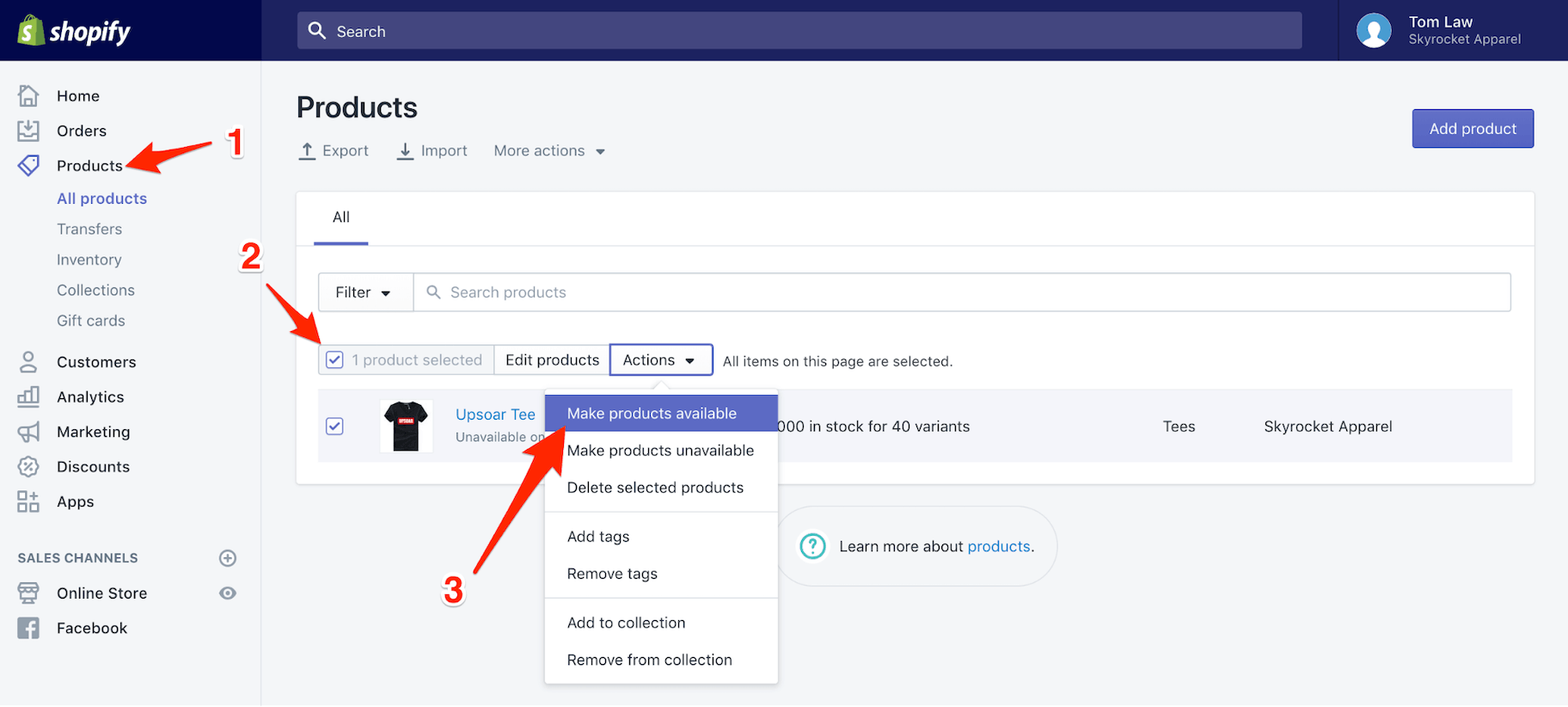Click the Add product button
The image size is (1568, 707).
point(1472,129)
